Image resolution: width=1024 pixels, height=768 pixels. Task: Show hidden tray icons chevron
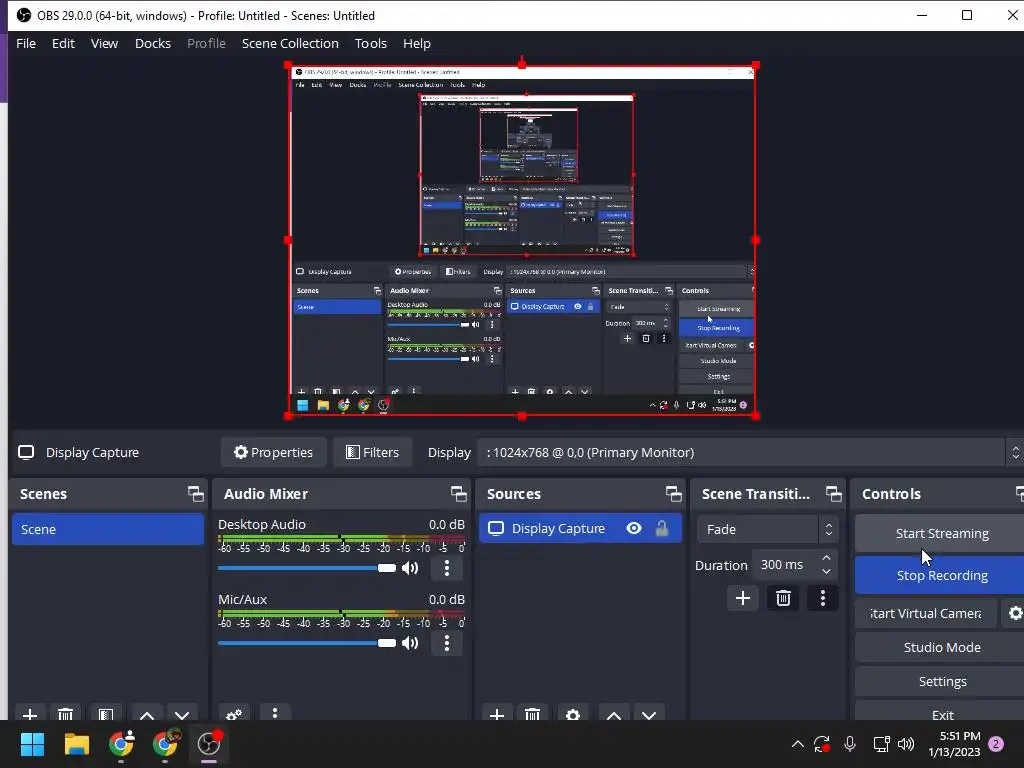click(797, 744)
